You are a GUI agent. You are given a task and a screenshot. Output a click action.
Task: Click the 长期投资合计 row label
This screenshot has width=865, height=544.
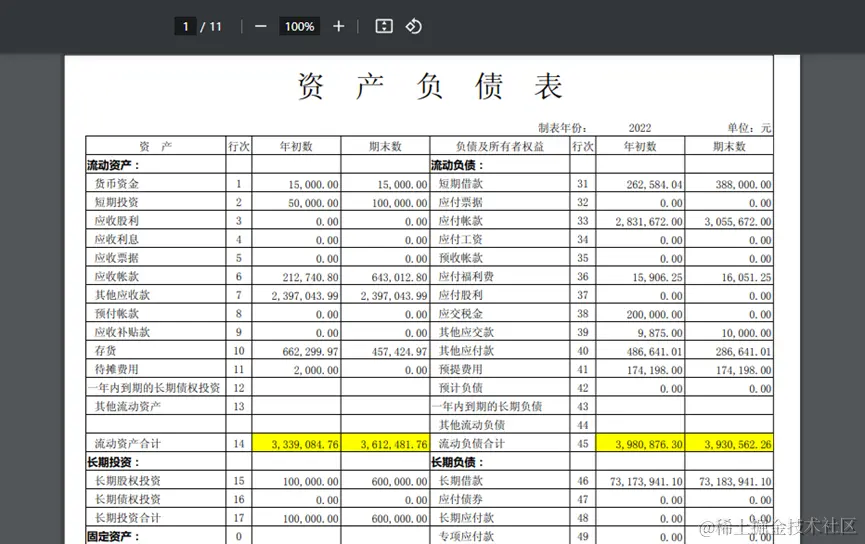(128, 518)
